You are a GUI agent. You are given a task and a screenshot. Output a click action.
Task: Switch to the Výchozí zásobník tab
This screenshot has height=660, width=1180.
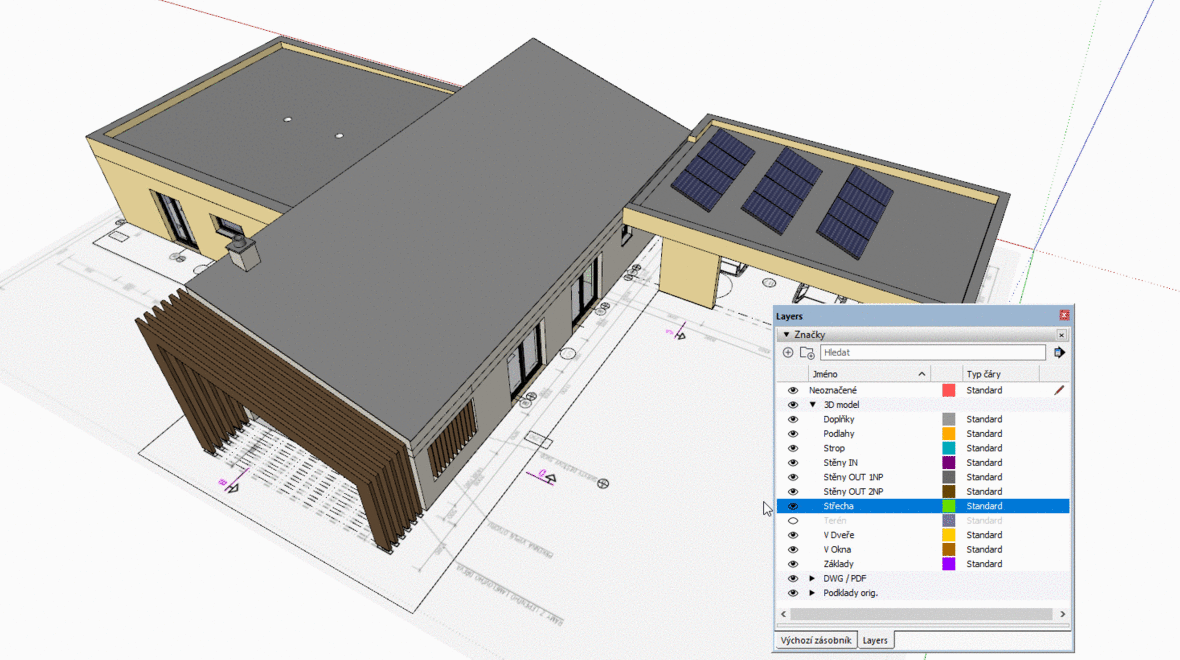pyautogui.click(x=816, y=640)
